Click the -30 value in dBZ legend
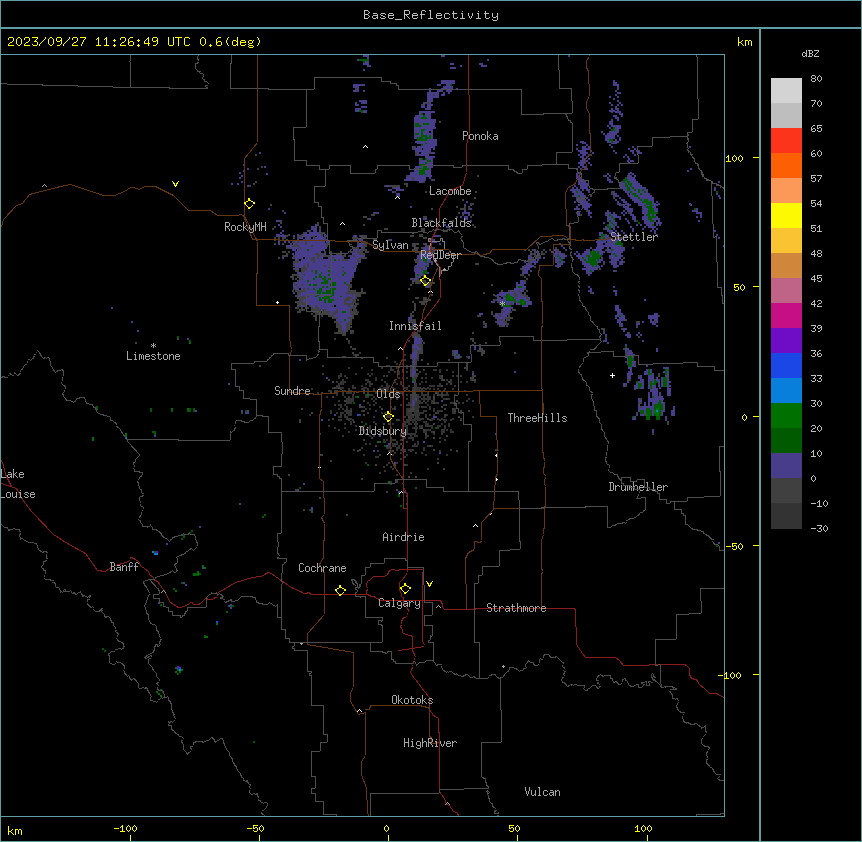This screenshot has height=842, width=862. (x=819, y=529)
